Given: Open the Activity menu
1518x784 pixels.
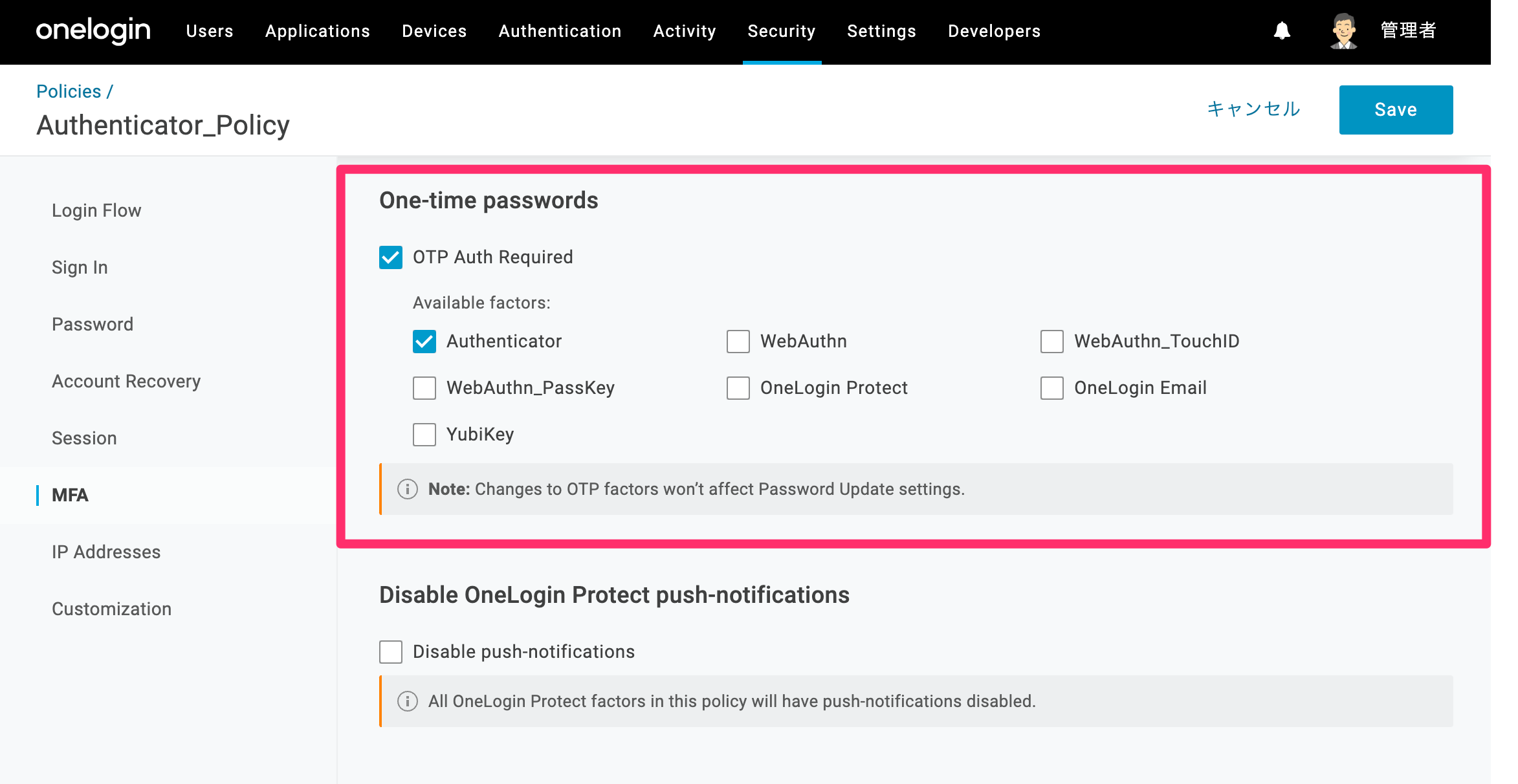Looking at the screenshot, I should point(685,31).
